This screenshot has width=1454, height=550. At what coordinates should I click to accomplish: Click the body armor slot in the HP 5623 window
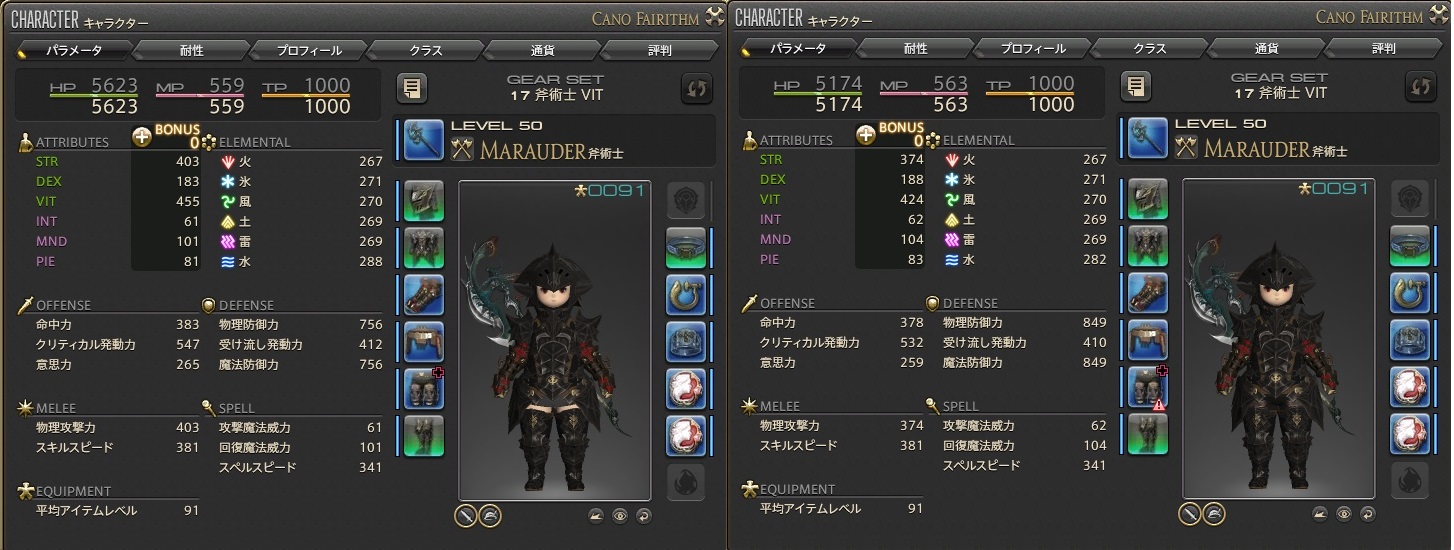point(424,247)
